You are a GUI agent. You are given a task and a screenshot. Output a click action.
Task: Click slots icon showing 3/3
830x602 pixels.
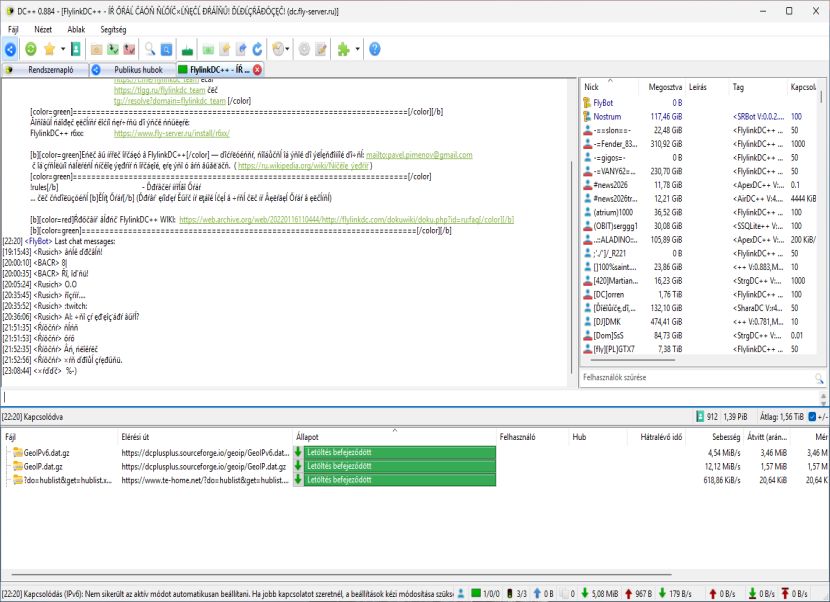pos(510,594)
